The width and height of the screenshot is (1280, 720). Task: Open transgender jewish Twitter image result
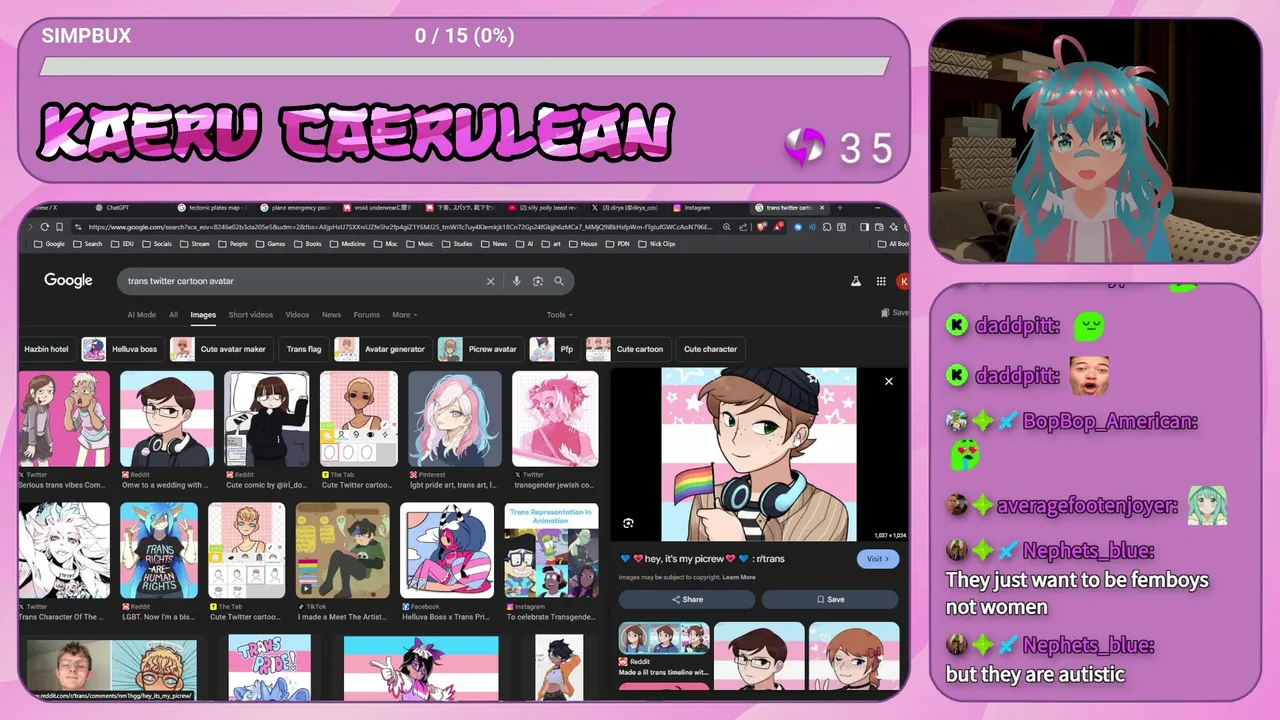[x=555, y=419]
